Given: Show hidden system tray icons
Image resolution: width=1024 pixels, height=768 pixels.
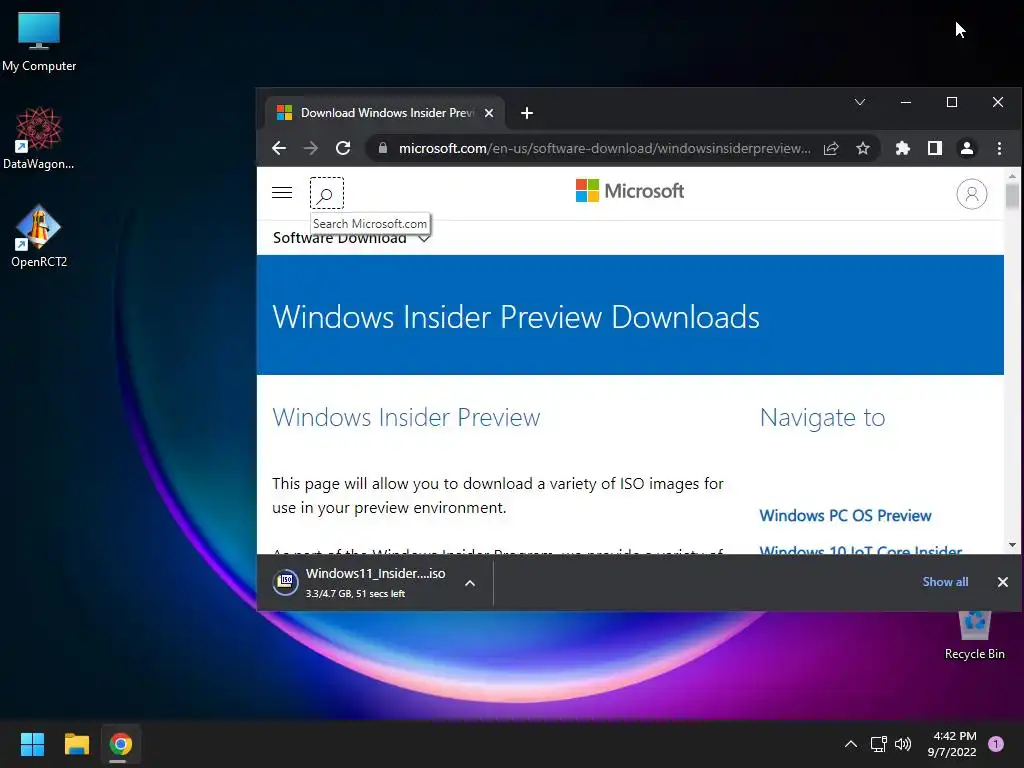Looking at the screenshot, I should [x=850, y=744].
